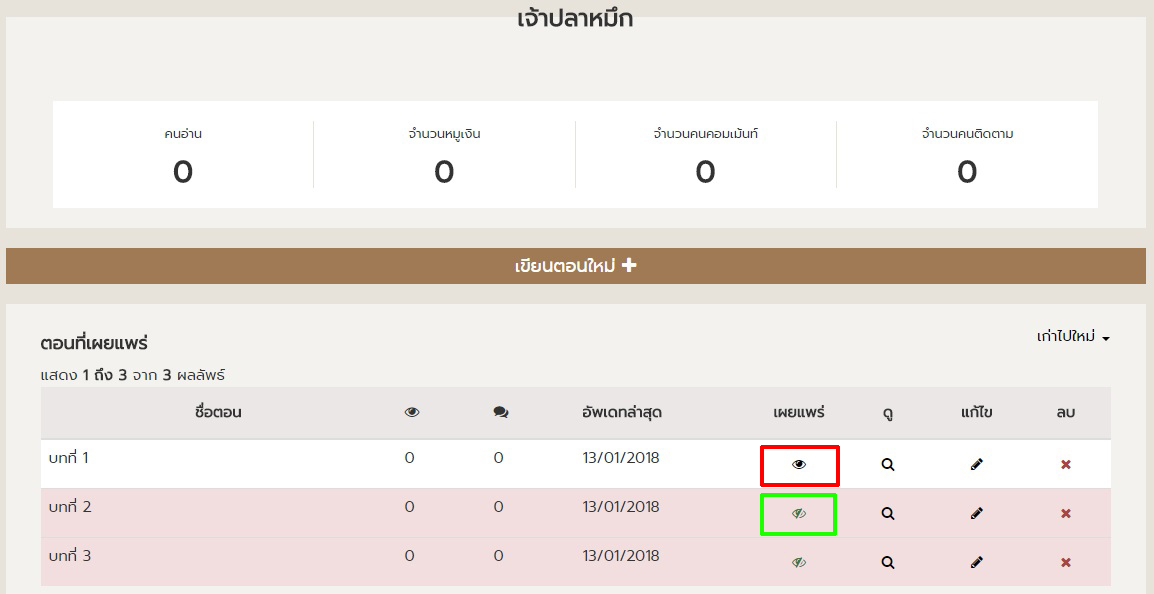Screen dimensions: 1154x594
Task: Open the เก่าไปใหม่ sort dropdown
Action: tap(1073, 337)
